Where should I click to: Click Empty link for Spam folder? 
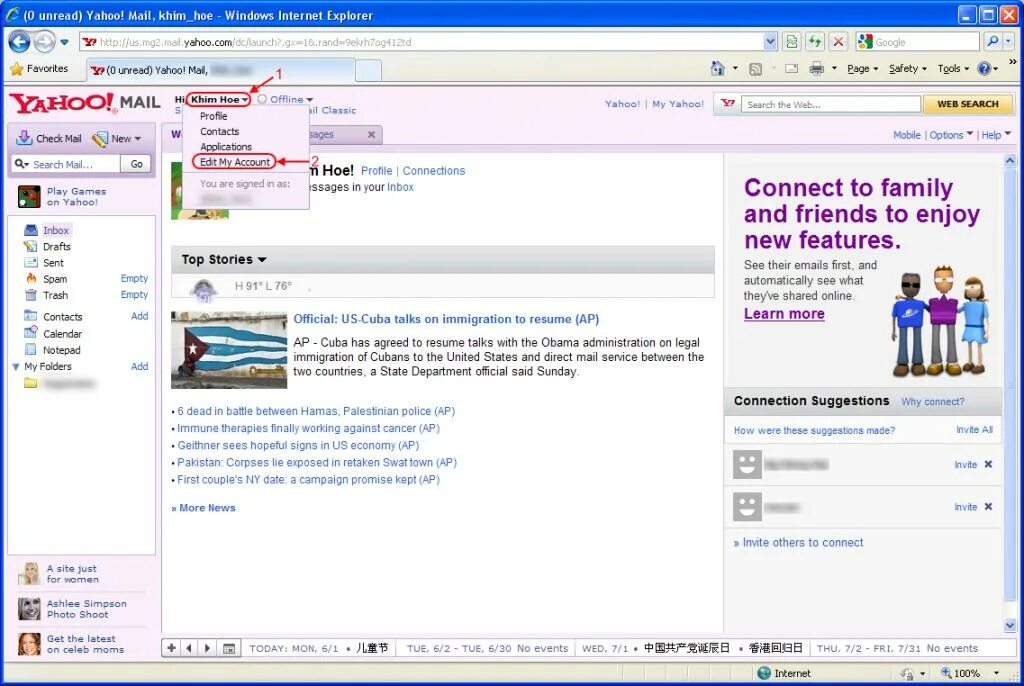134,278
